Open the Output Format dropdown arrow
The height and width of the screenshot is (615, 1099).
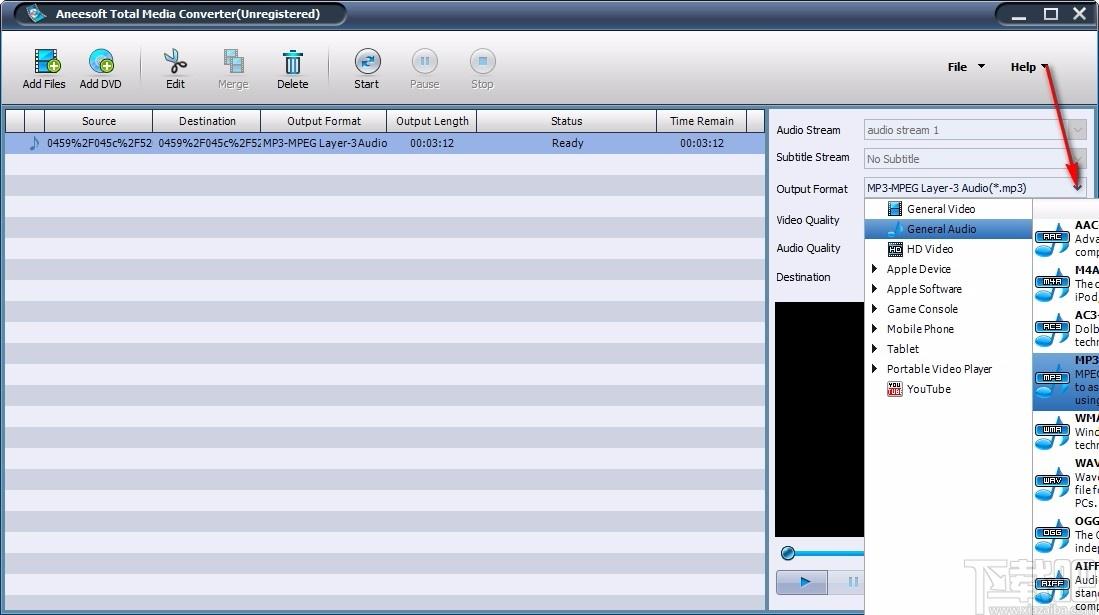click(x=1077, y=188)
